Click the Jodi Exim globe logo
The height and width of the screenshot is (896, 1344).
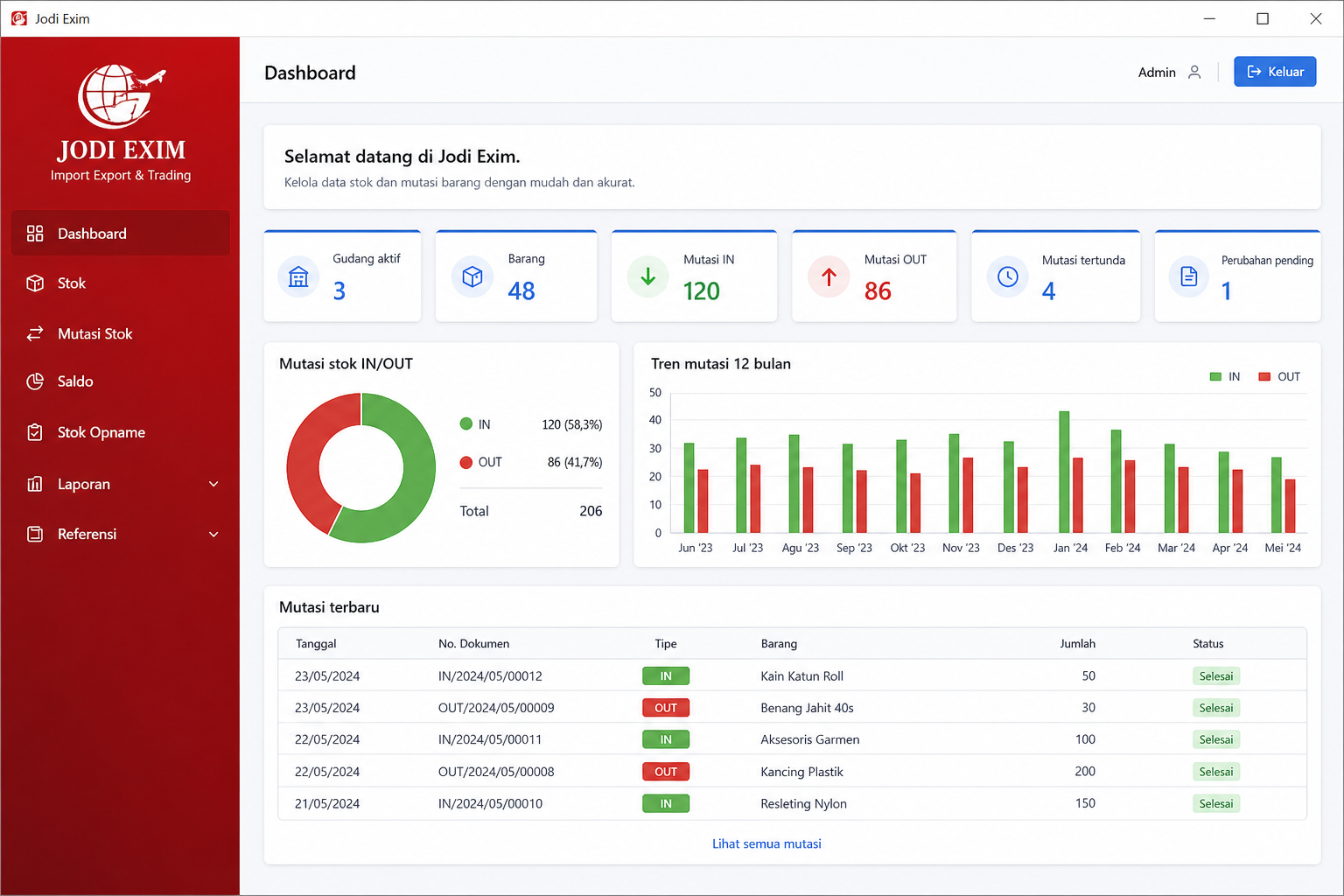[121, 96]
